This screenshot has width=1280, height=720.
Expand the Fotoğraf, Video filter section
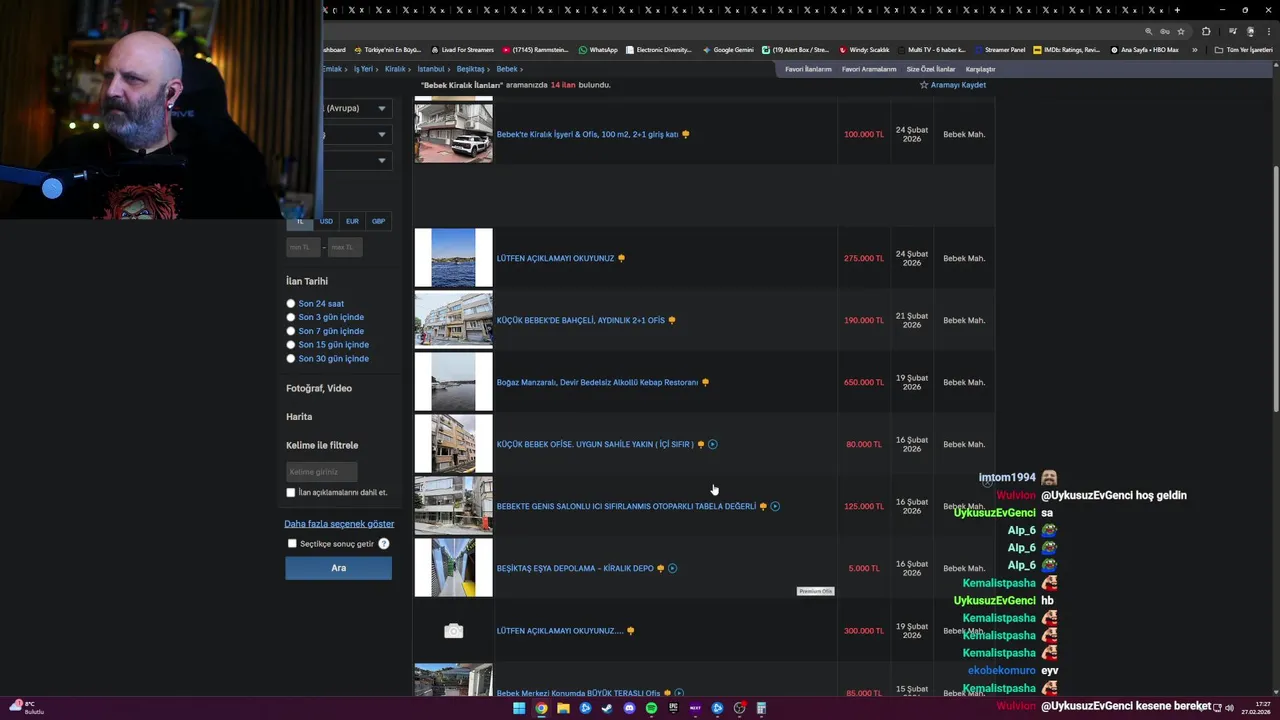[319, 388]
